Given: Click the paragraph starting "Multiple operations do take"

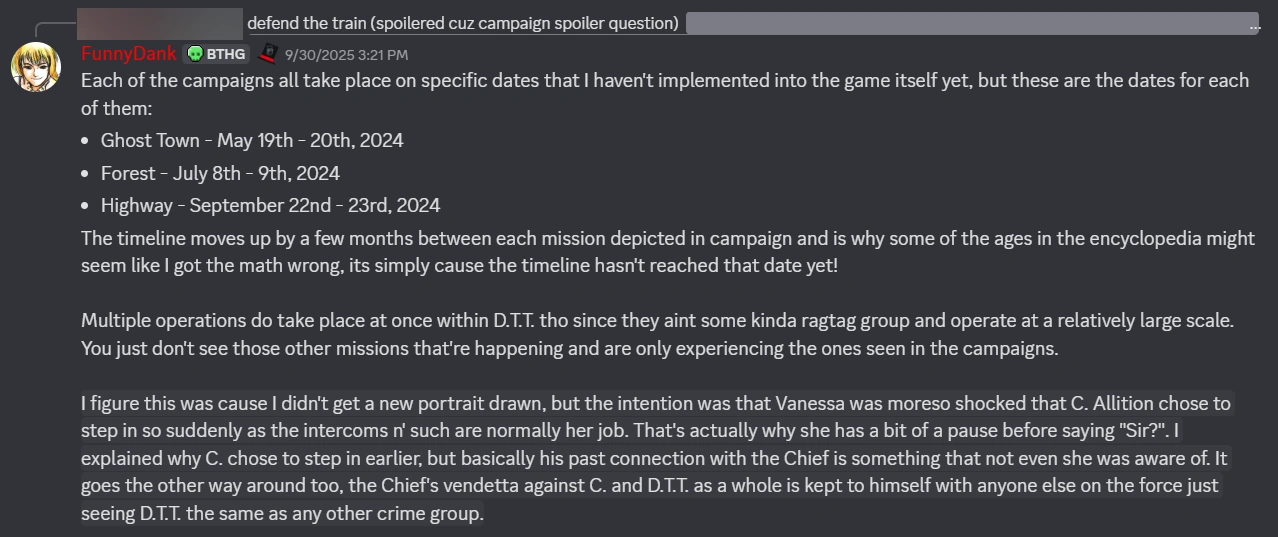Looking at the screenshot, I should [x=658, y=335].
